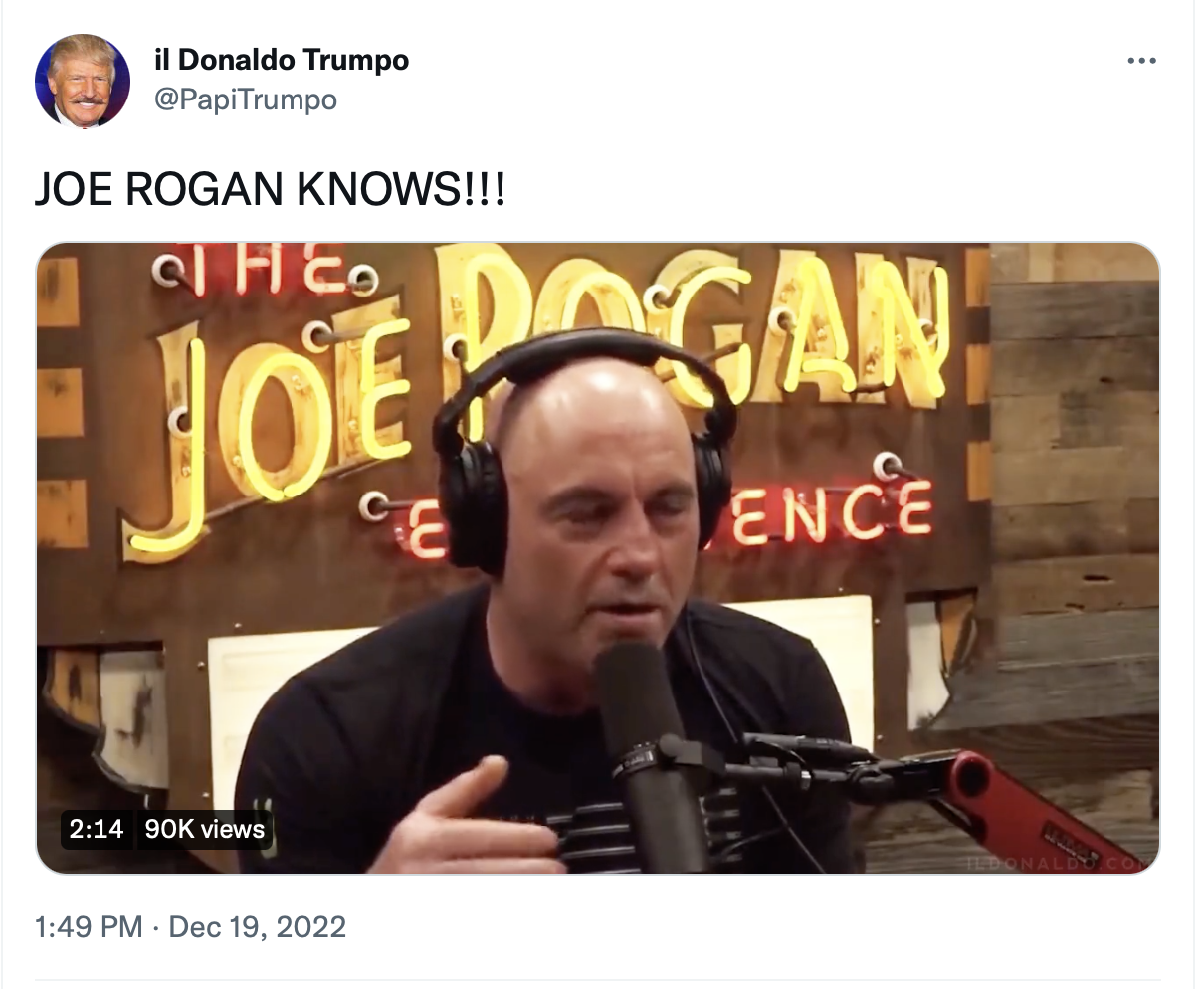Open the 1:49 PM timestamp link
Viewport: 1204px width, 989px height.
(89, 927)
